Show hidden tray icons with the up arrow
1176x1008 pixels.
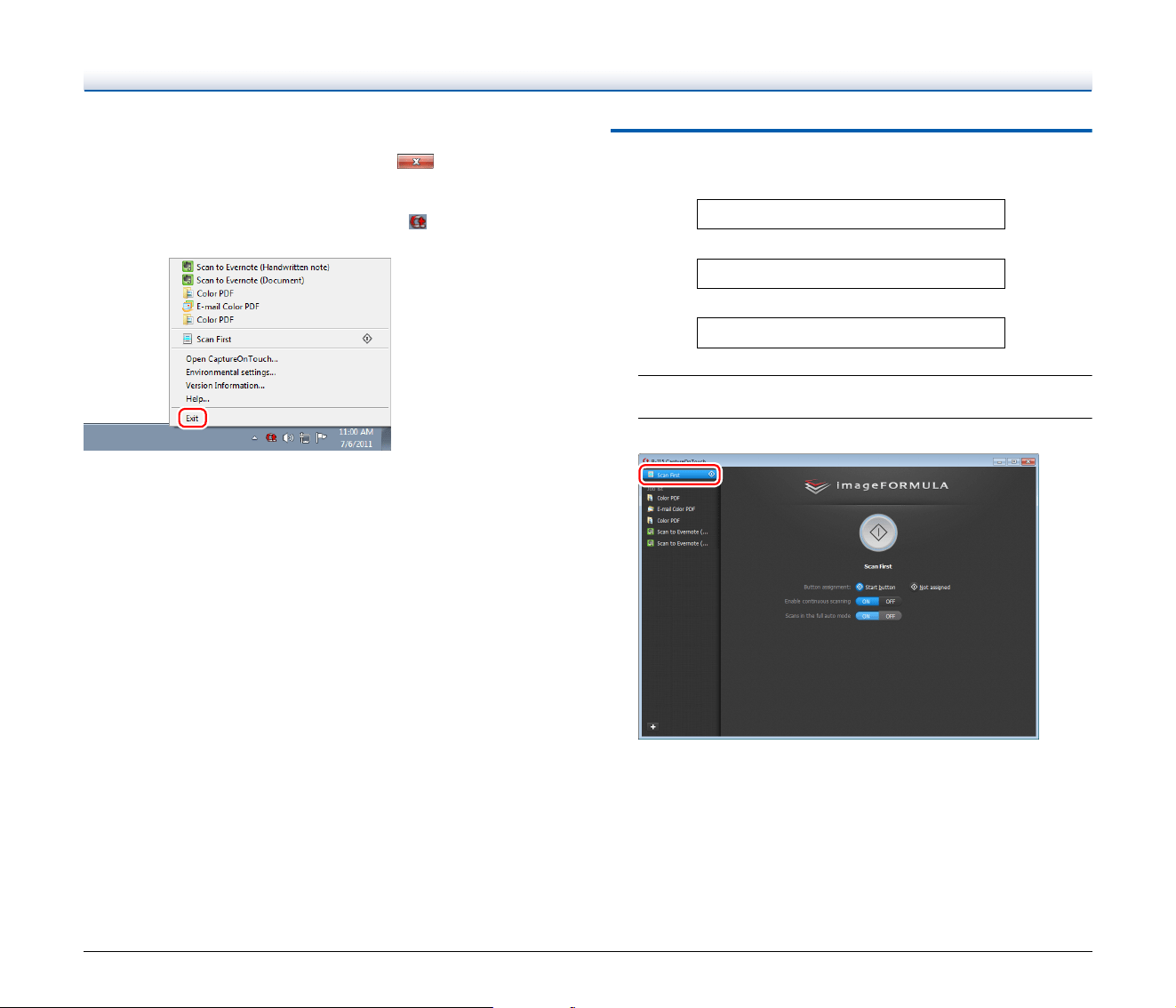pos(255,438)
